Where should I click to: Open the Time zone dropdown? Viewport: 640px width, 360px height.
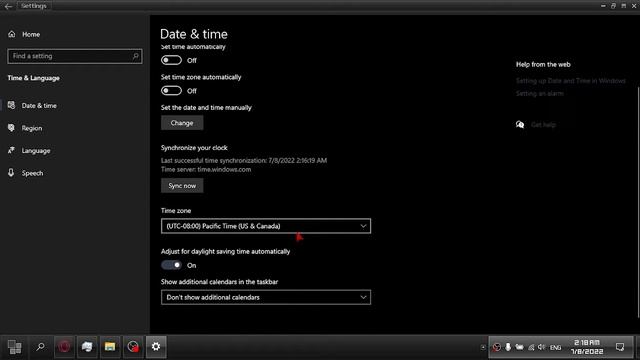(x=266, y=226)
